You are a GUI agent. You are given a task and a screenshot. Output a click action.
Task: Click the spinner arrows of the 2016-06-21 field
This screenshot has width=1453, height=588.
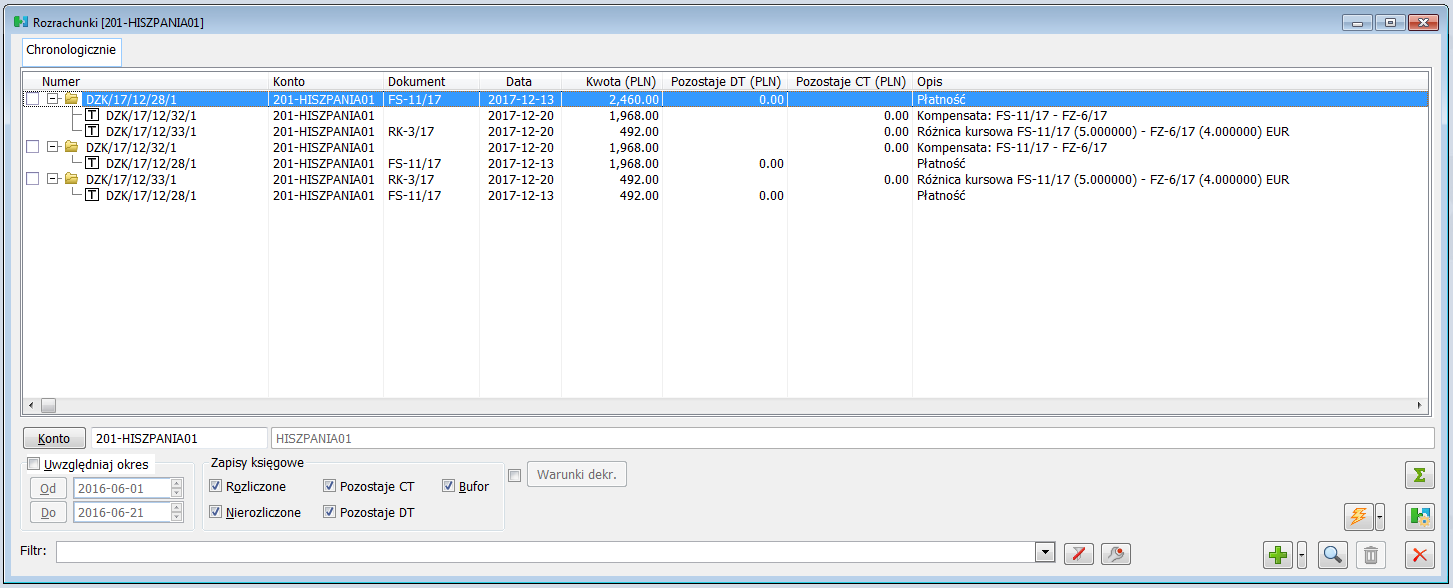click(177, 512)
